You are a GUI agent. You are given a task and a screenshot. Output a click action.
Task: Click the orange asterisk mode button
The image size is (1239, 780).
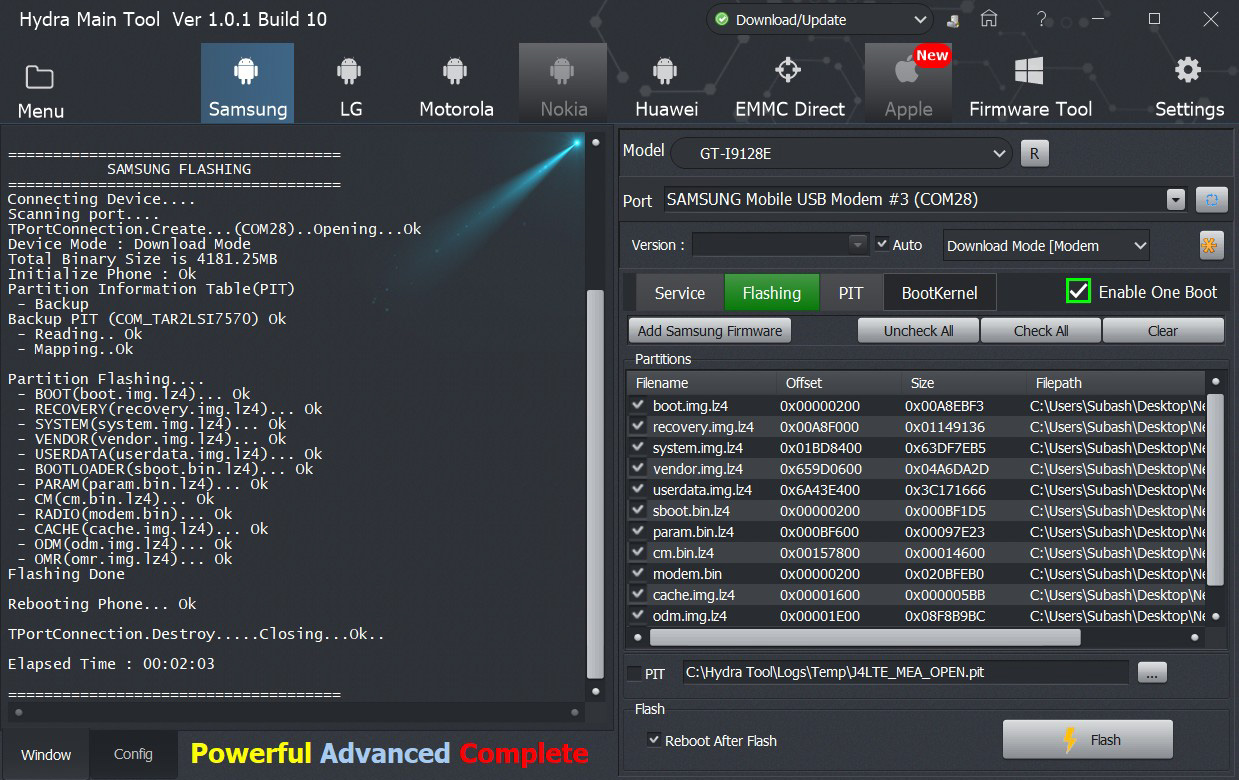pyautogui.click(x=1211, y=245)
